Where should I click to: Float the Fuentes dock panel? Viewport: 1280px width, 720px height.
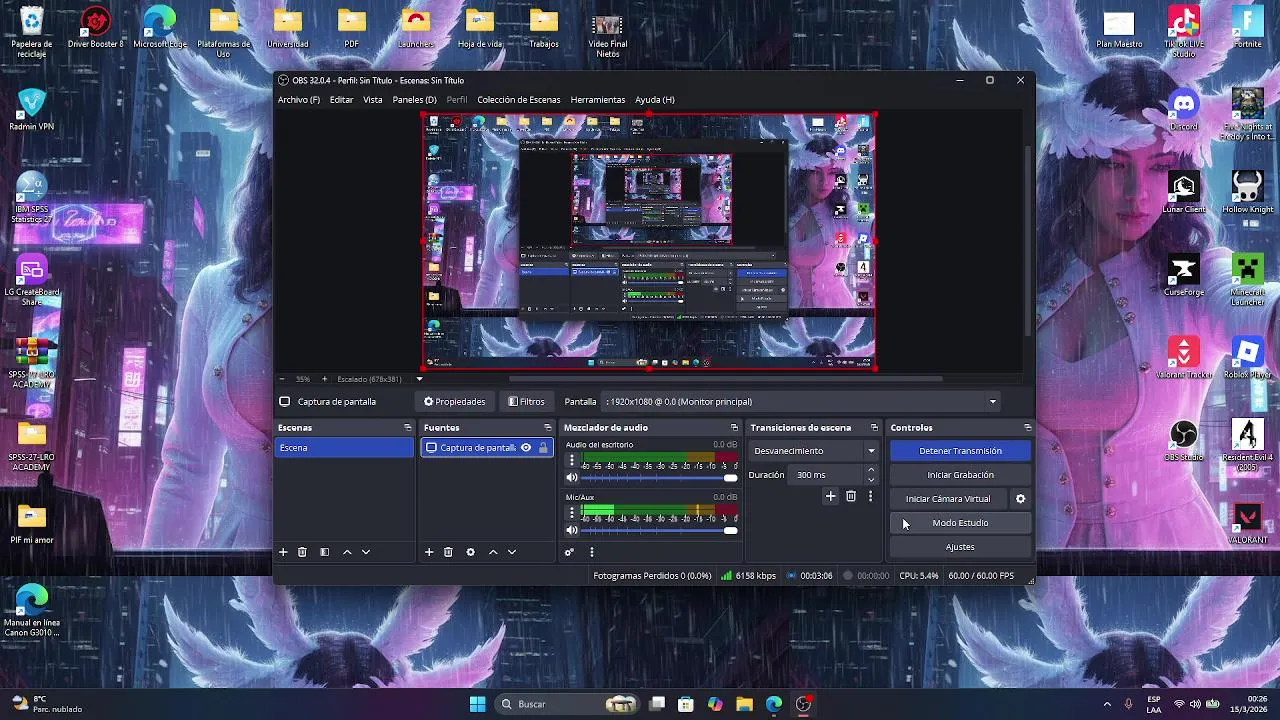[547, 428]
